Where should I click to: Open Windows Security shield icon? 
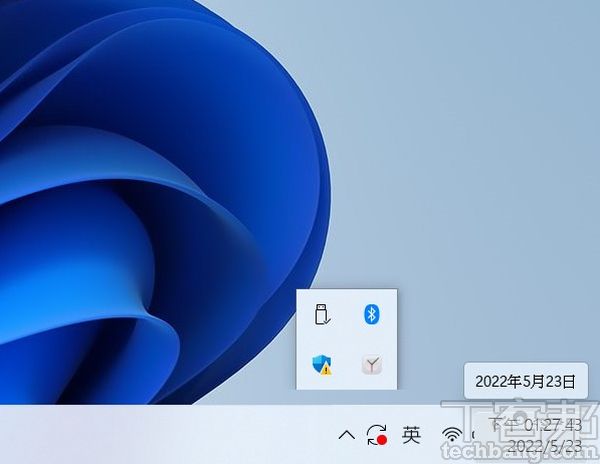click(x=322, y=365)
